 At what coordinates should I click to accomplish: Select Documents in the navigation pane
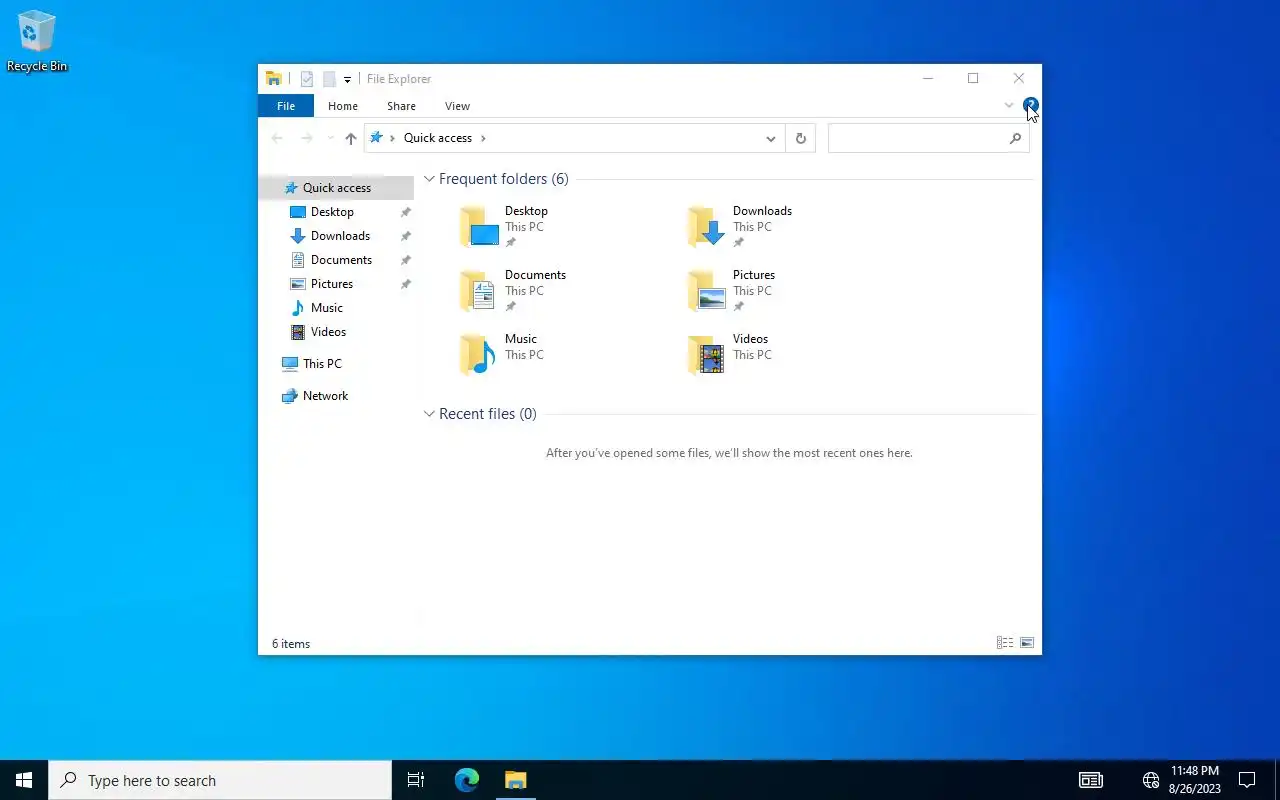coord(336,260)
